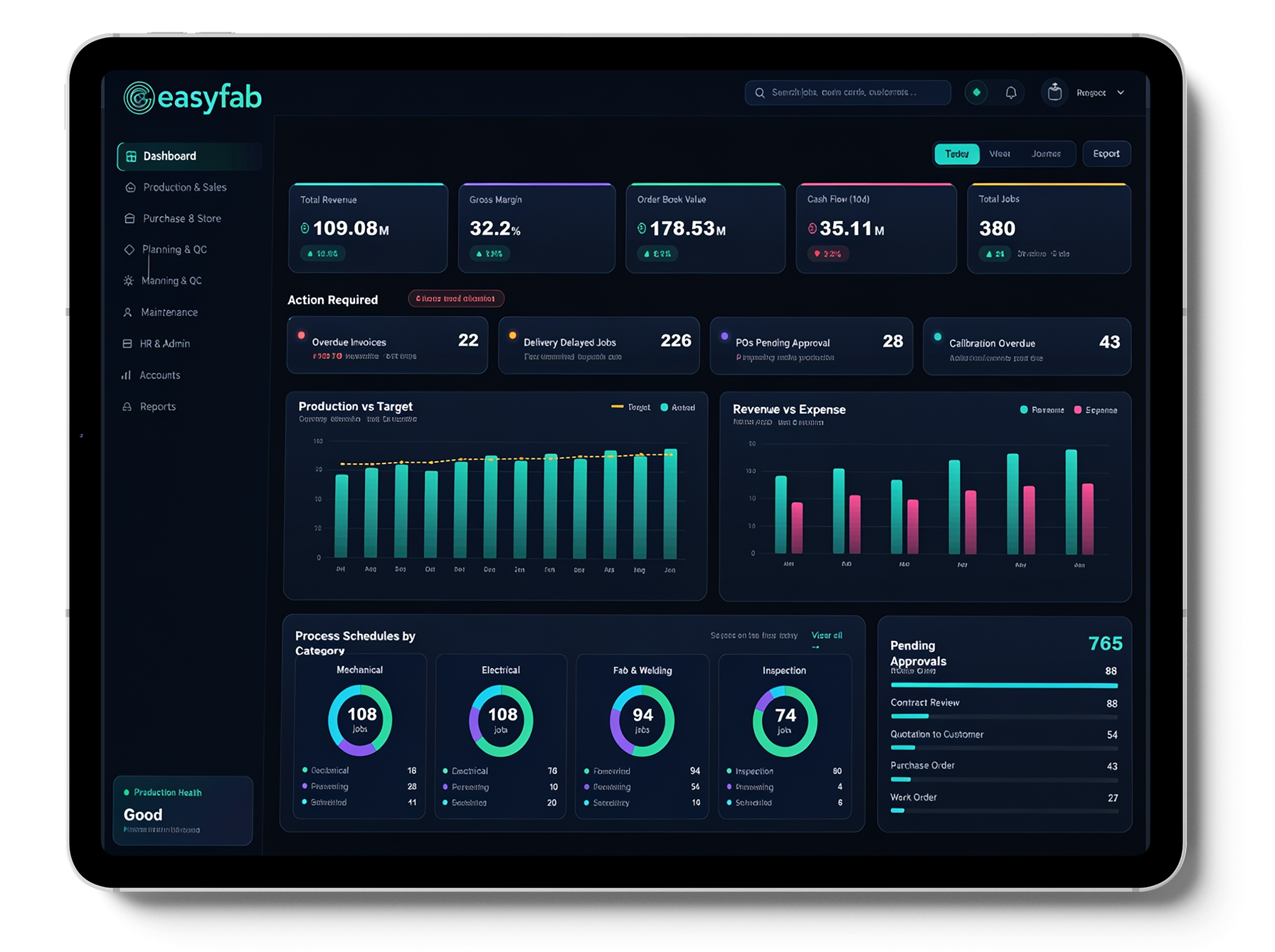
Task: Click the Pending Approvals 765 total
Action: point(1105,644)
